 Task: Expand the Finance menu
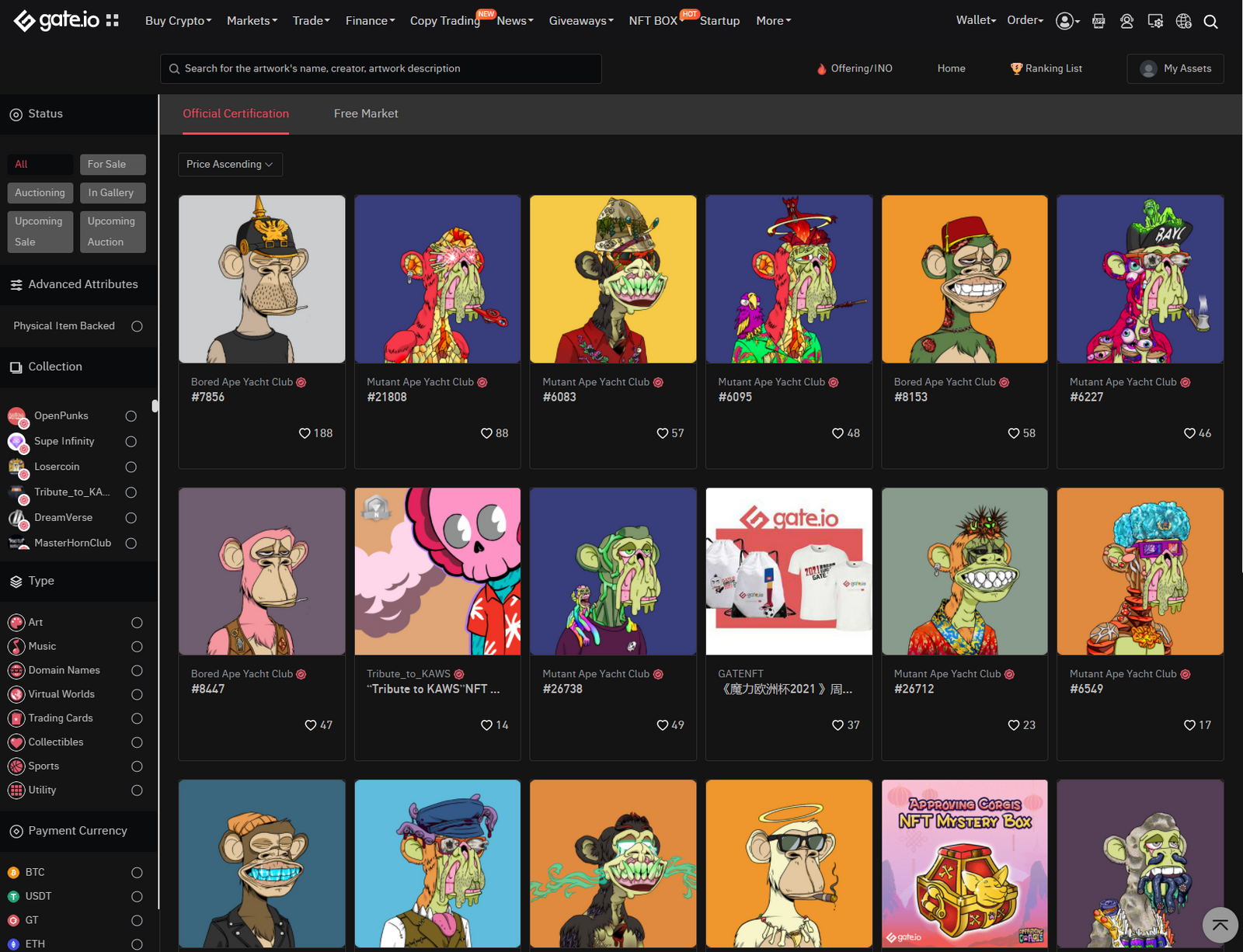(x=370, y=21)
